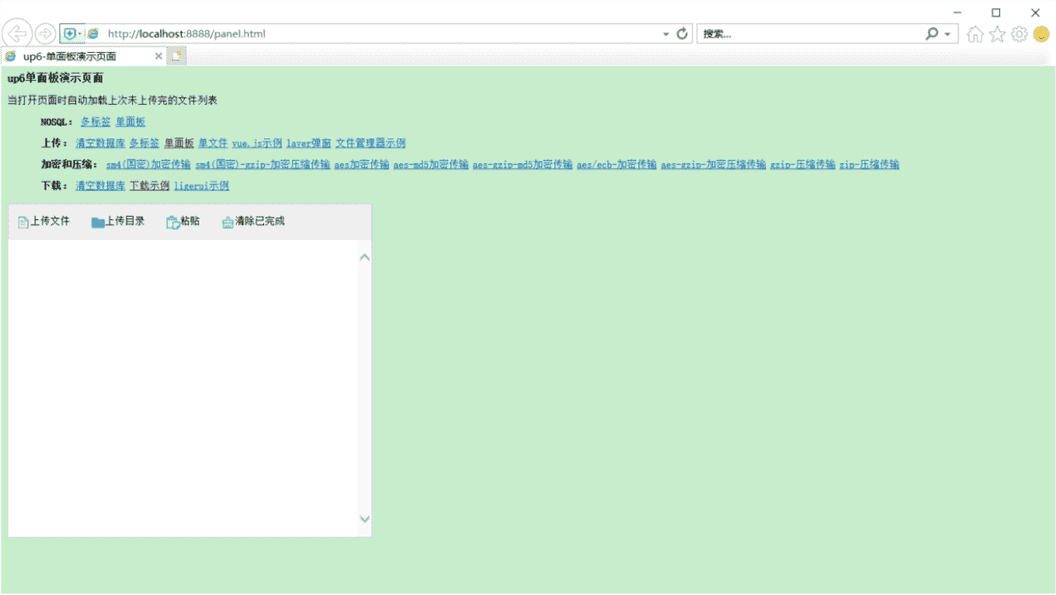The image size is (1056, 595).
Task: Open the 文件管理器示例 link
Action: (x=372, y=142)
